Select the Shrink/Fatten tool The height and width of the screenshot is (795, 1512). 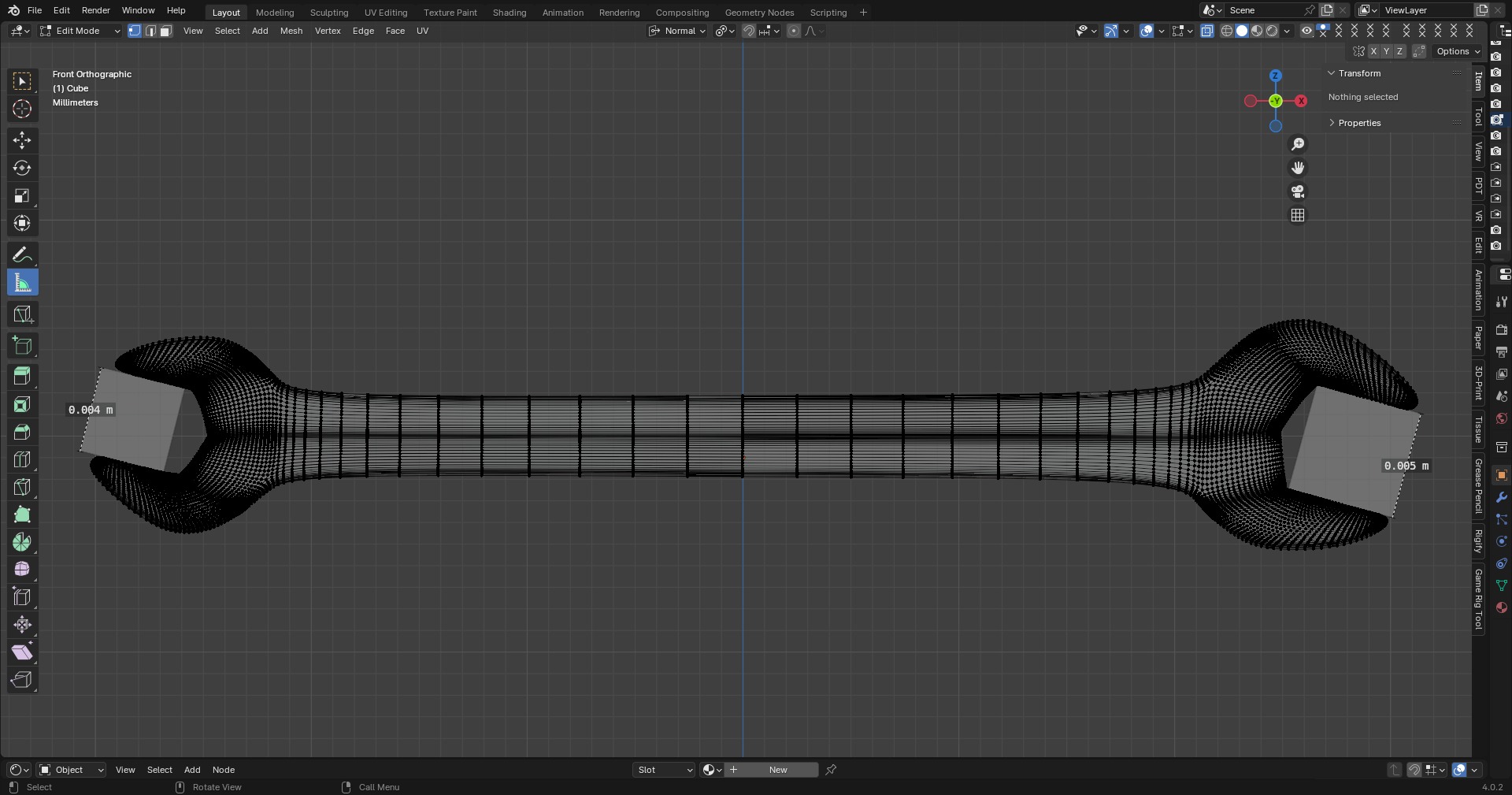point(22,625)
